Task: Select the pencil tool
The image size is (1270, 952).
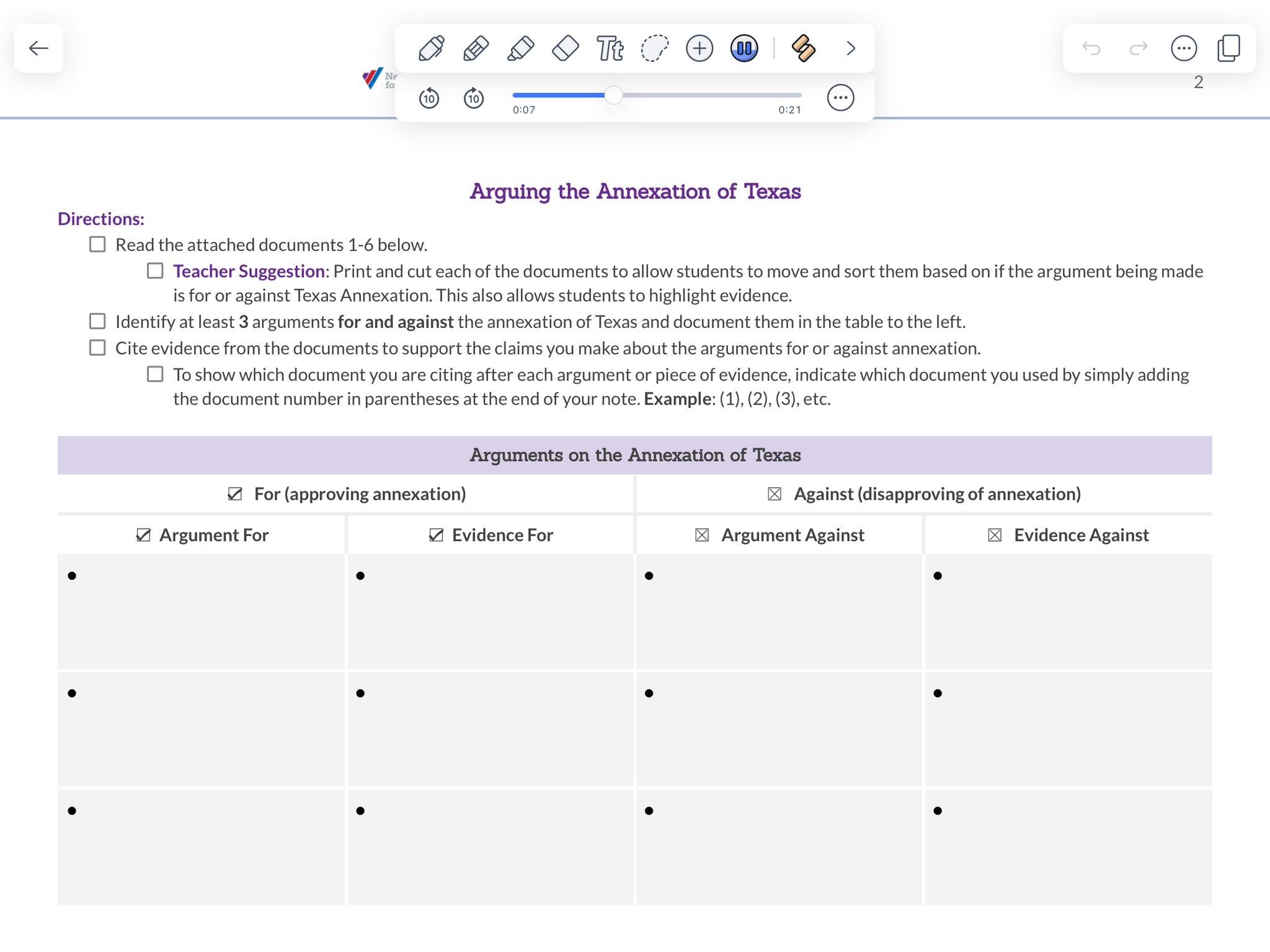Action: (476, 48)
